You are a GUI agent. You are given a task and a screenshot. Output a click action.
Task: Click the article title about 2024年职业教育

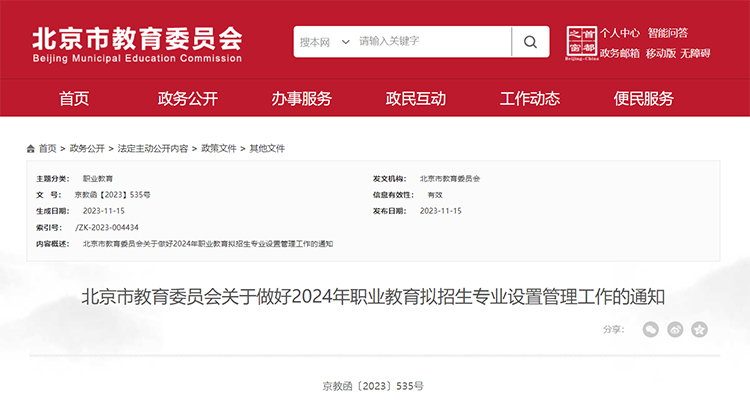click(x=373, y=297)
